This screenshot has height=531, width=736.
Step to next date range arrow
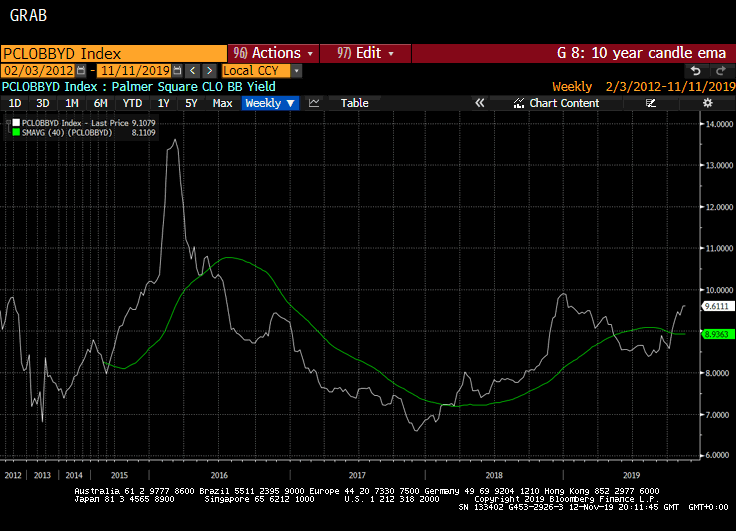coord(209,71)
